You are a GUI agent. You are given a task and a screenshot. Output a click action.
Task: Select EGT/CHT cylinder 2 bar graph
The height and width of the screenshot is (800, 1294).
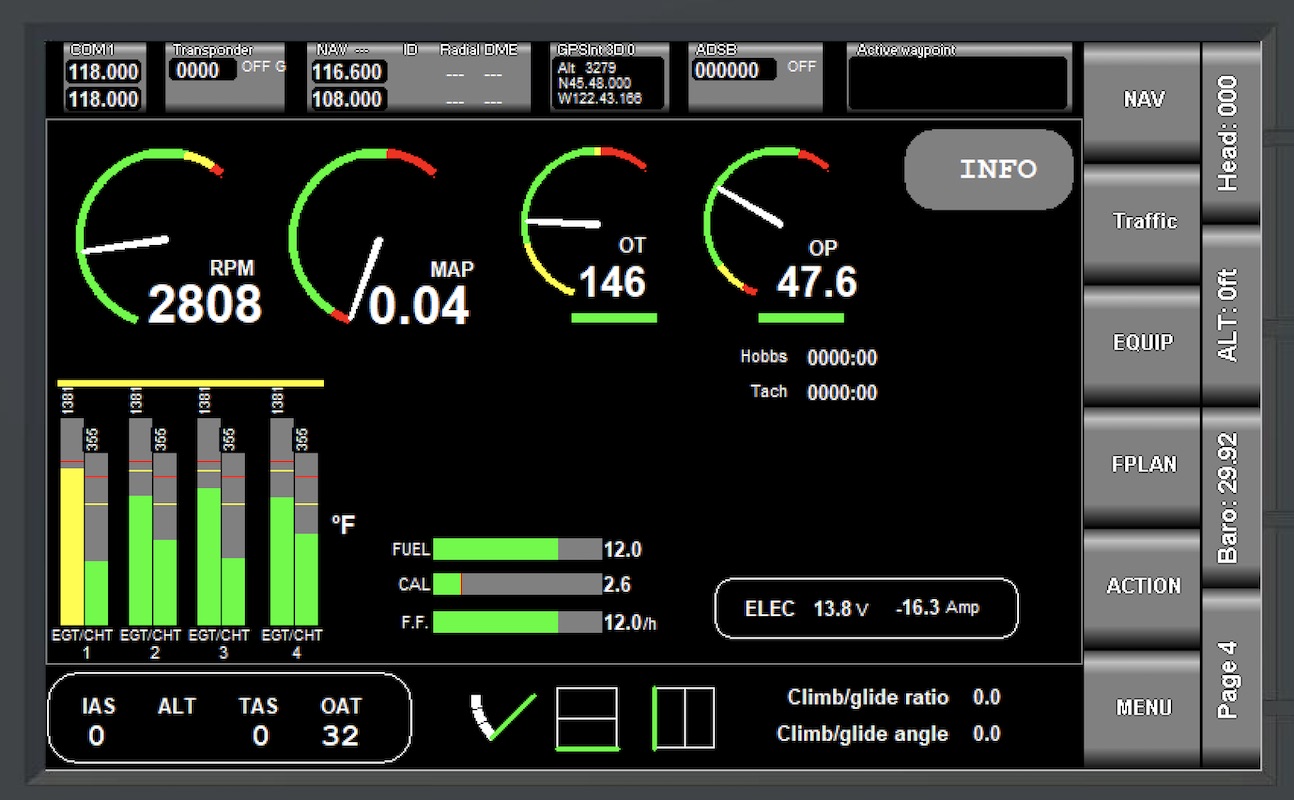(153, 522)
